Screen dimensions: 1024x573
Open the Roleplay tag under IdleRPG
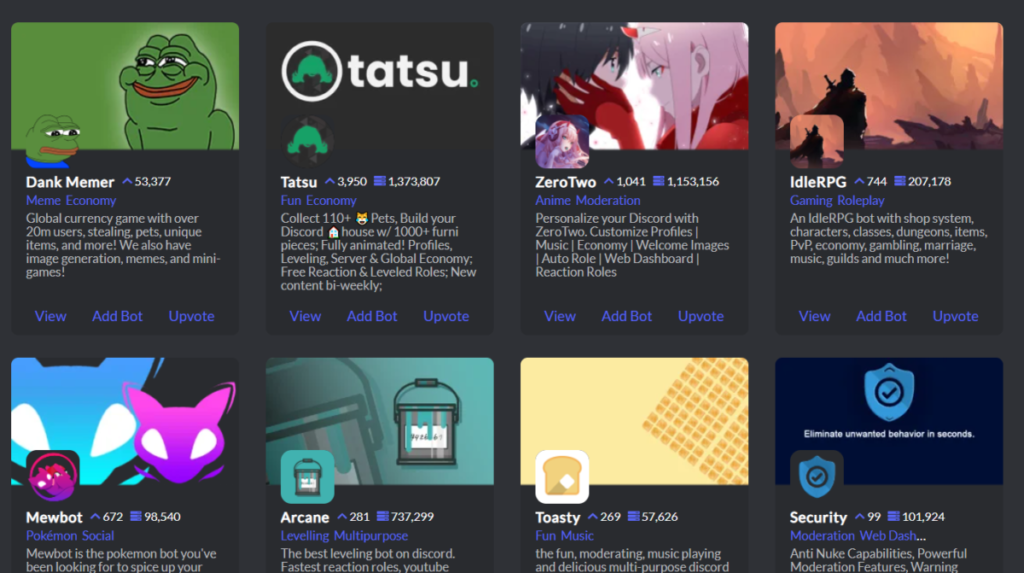tap(861, 201)
